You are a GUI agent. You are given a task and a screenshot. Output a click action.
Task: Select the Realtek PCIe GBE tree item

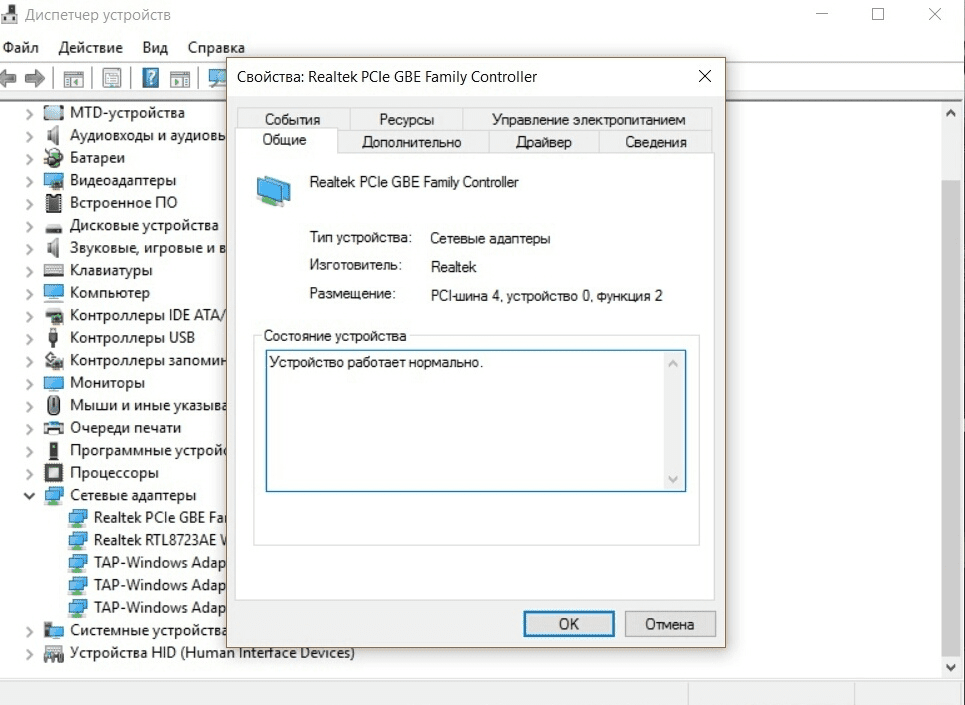(x=147, y=518)
